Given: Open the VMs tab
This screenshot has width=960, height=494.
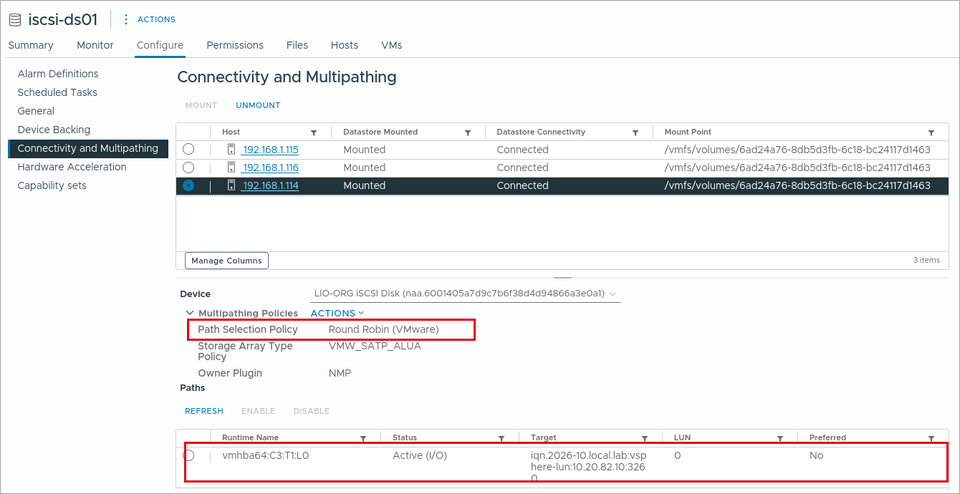Looking at the screenshot, I should (x=391, y=45).
